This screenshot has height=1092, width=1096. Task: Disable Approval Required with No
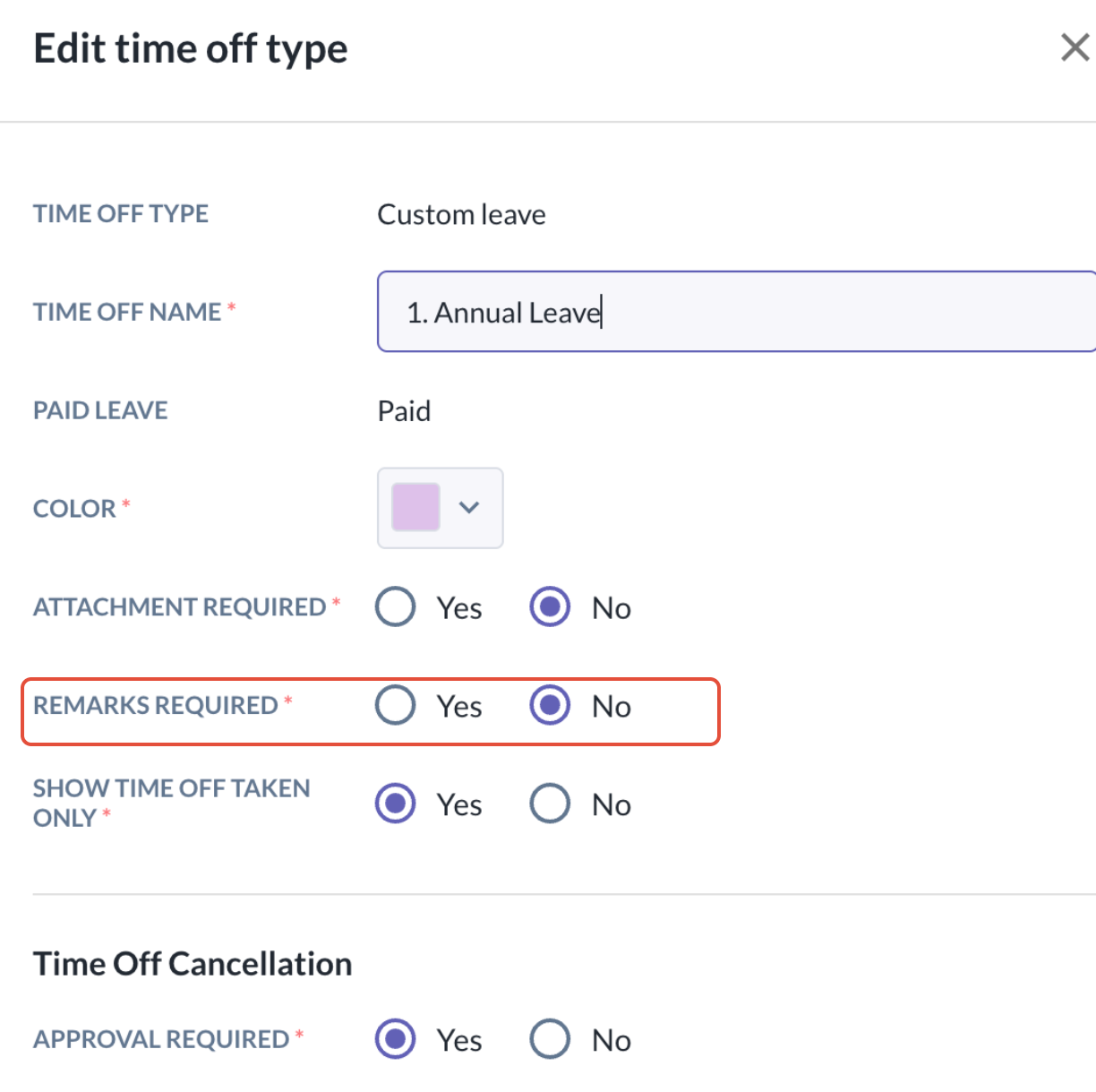tap(550, 1039)
